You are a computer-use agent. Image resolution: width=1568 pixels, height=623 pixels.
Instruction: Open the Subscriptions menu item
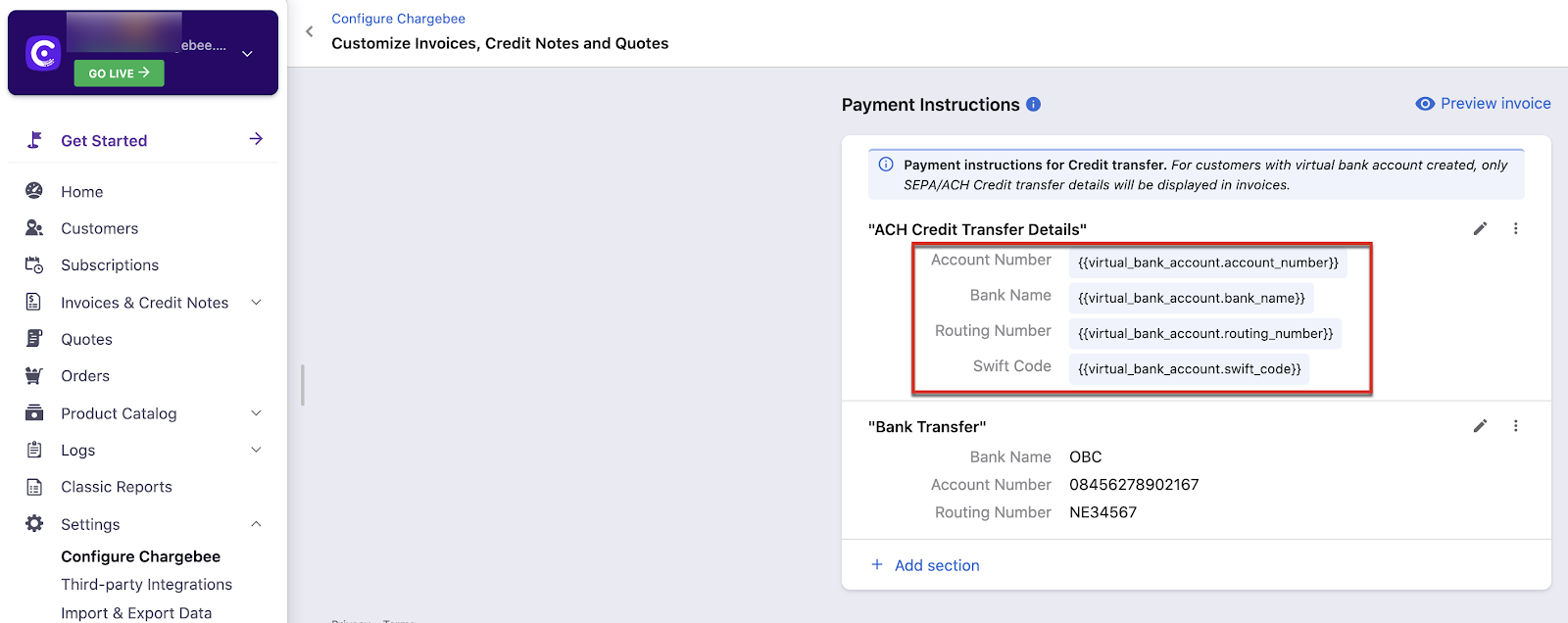(110, 265)
